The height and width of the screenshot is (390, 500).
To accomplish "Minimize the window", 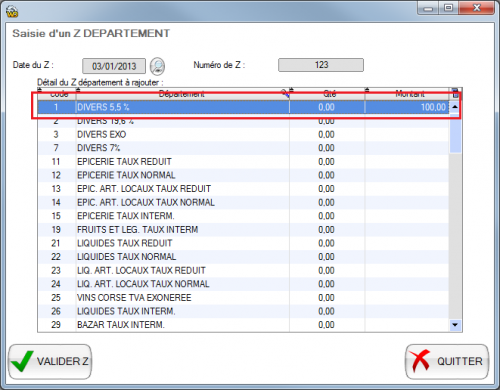I will click(x=429, y=8).
